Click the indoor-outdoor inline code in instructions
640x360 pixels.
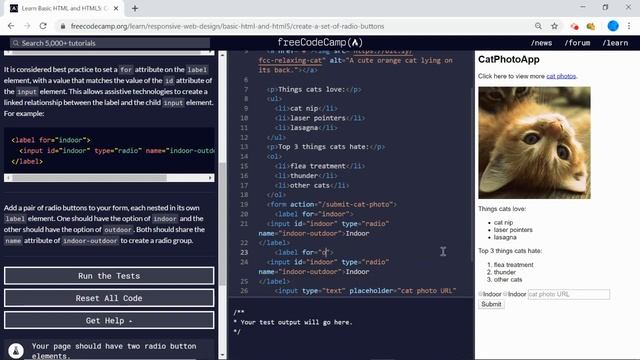tap(90, 241)
